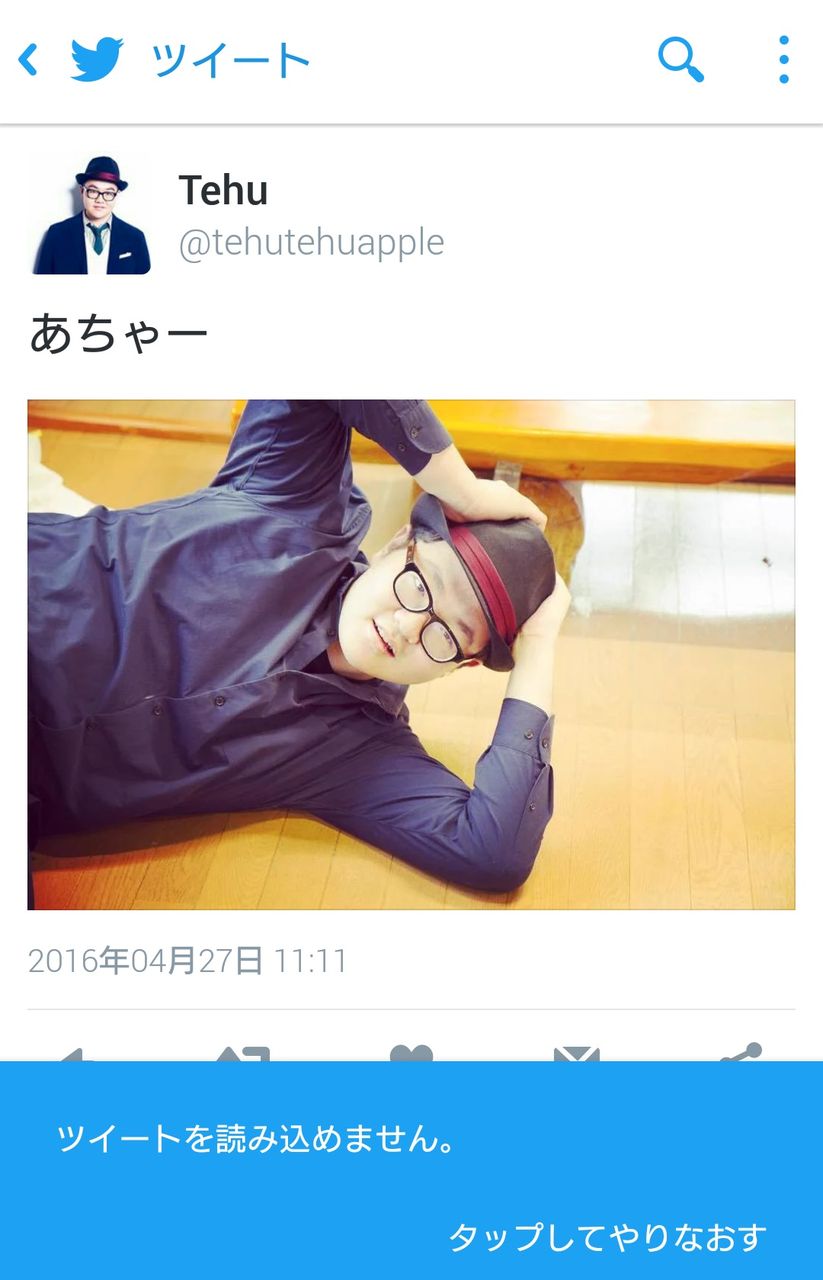Click the tweet text あちゃー
The image size is (823, 1280).
click(118, 334)
